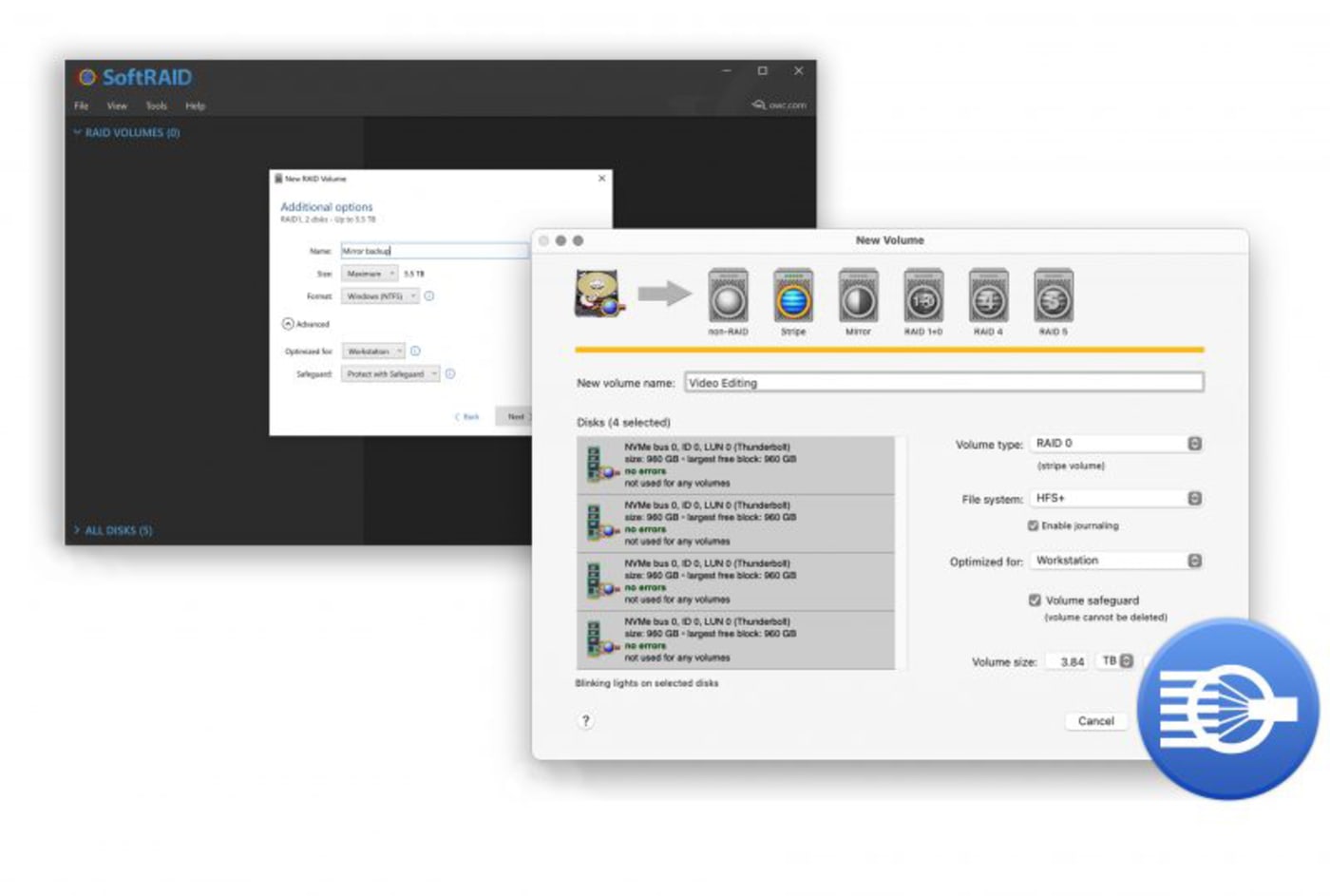Click the info icon beside Optimized for Workstation
This screenshot has height=896, width=1330.
tap(415, 352)
